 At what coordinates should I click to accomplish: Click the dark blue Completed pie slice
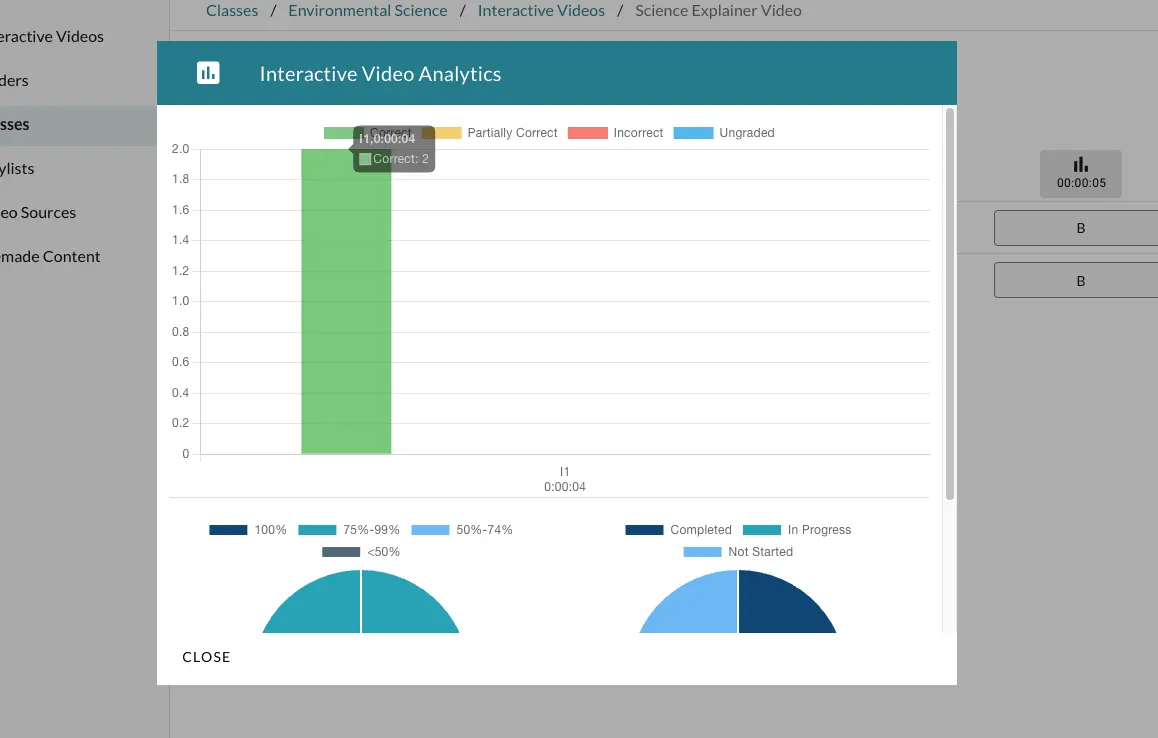(x=781, y=607)
